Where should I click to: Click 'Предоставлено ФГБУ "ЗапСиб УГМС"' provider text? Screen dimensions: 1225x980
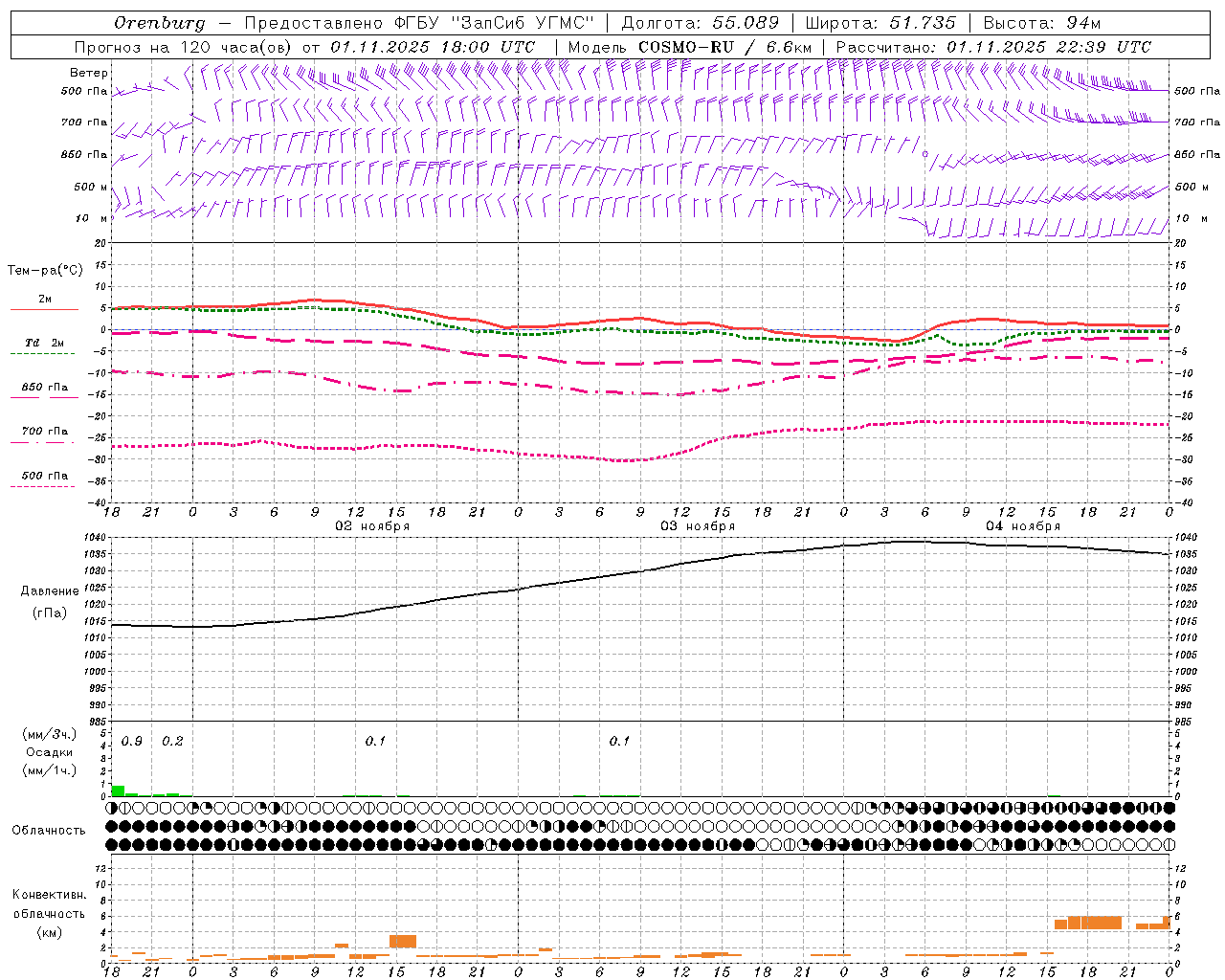click(x=419, y=23)
